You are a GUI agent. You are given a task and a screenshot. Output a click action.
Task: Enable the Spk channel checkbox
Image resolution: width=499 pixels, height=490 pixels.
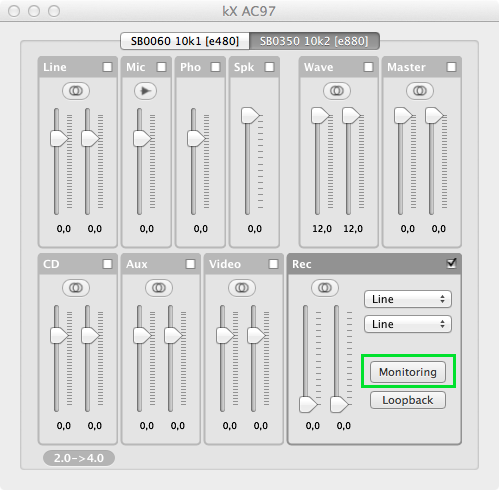[x=269, y=67]
